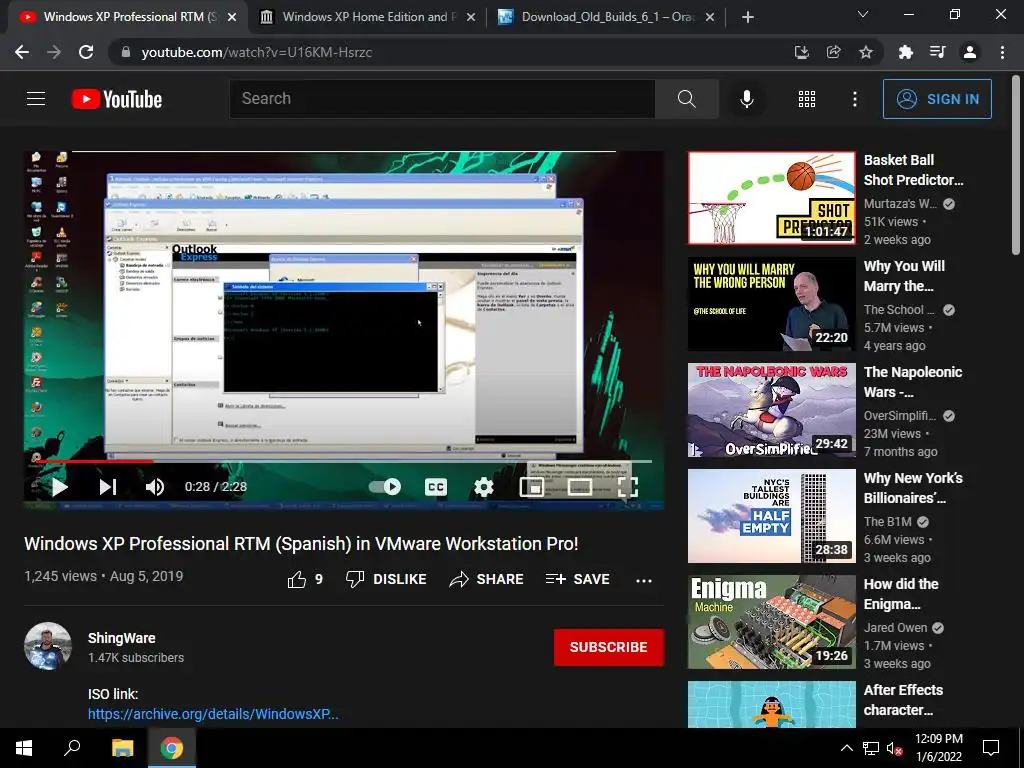The image size is (1024, 768).
Task: Open YouTube settings three-dot menu
Action: pos(854,99)
